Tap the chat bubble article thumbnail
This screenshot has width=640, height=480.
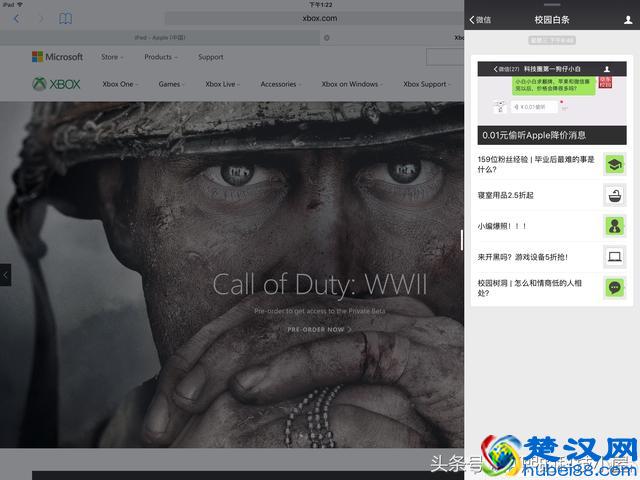tap(614, 288)
